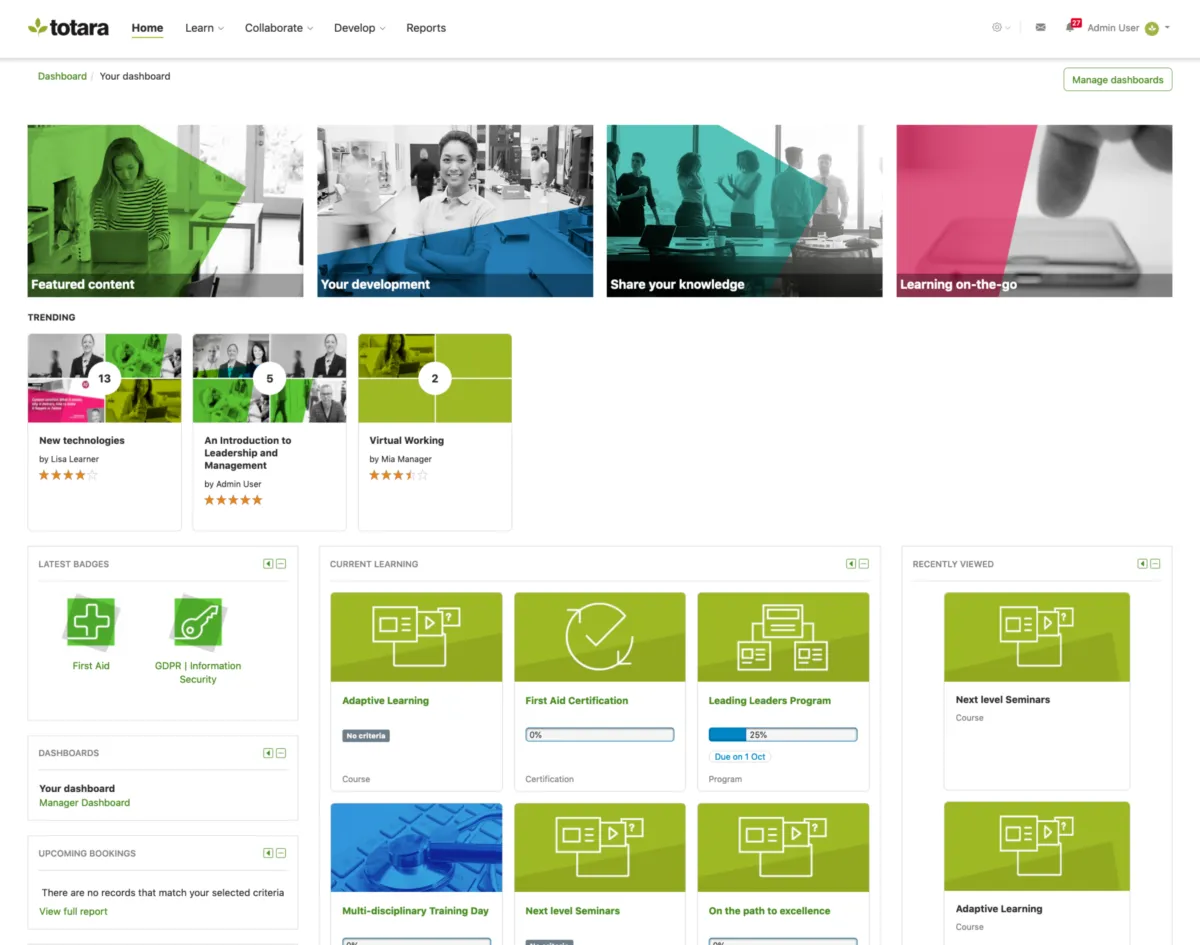The width and height of the screenshot is (1200, 945).
Task: Click Multi-disciplinary Training Day keyboard image
Action: click(416, 847)
